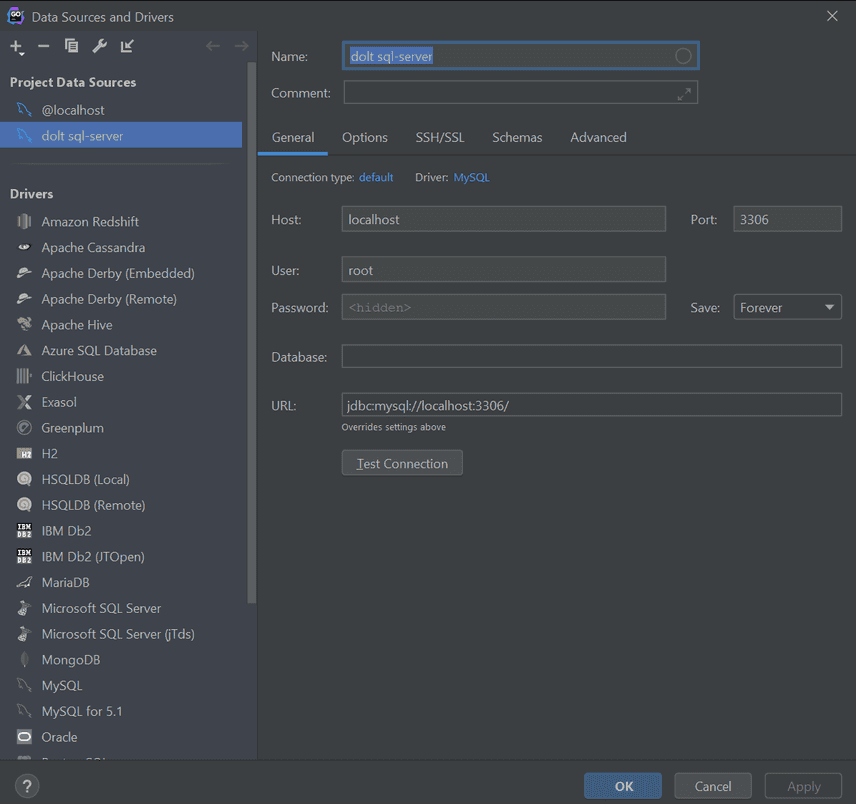Viewport: 856px width, 804px height.
Task: Click the Add data source plus icon
Action: [x=17, y=47]
